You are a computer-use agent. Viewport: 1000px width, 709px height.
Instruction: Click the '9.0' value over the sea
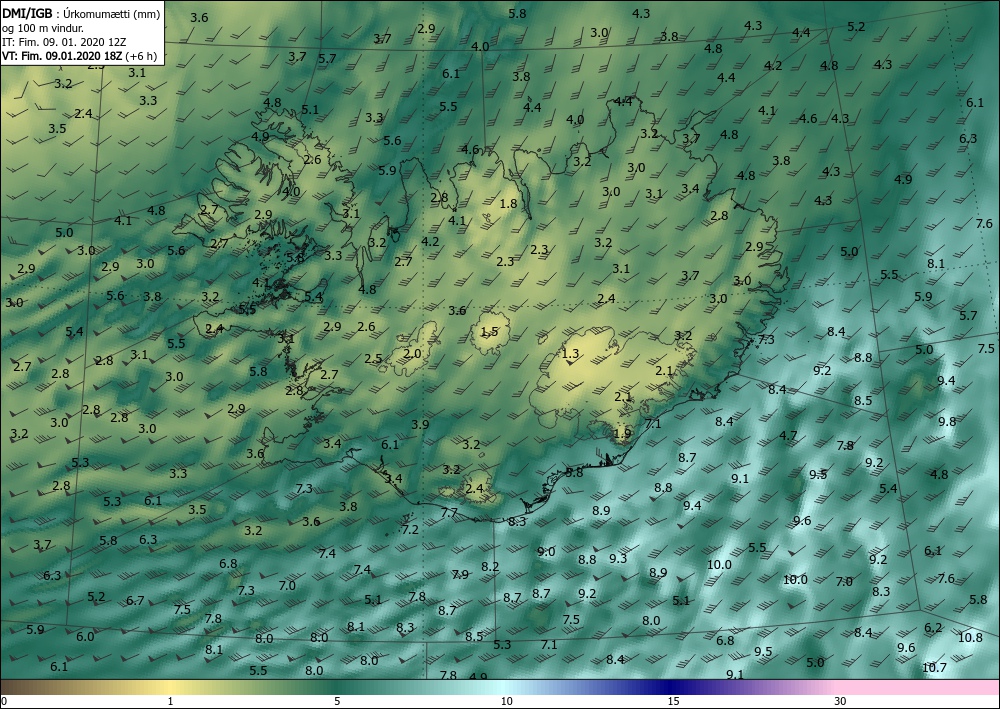tap(546, 552)
